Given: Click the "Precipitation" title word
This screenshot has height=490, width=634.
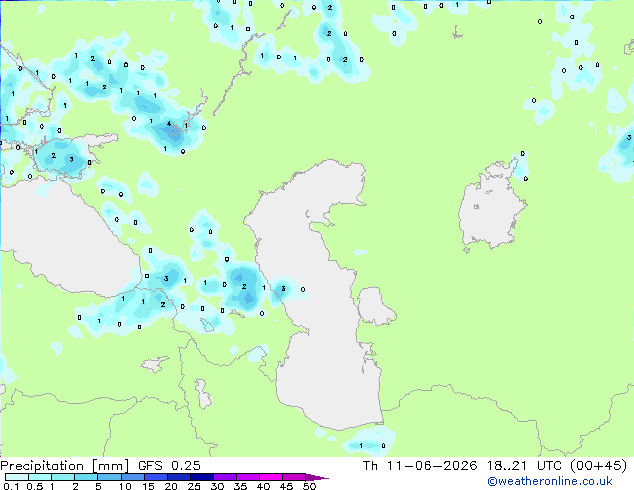Looking at the screenshot, I should tap(42, 466).
